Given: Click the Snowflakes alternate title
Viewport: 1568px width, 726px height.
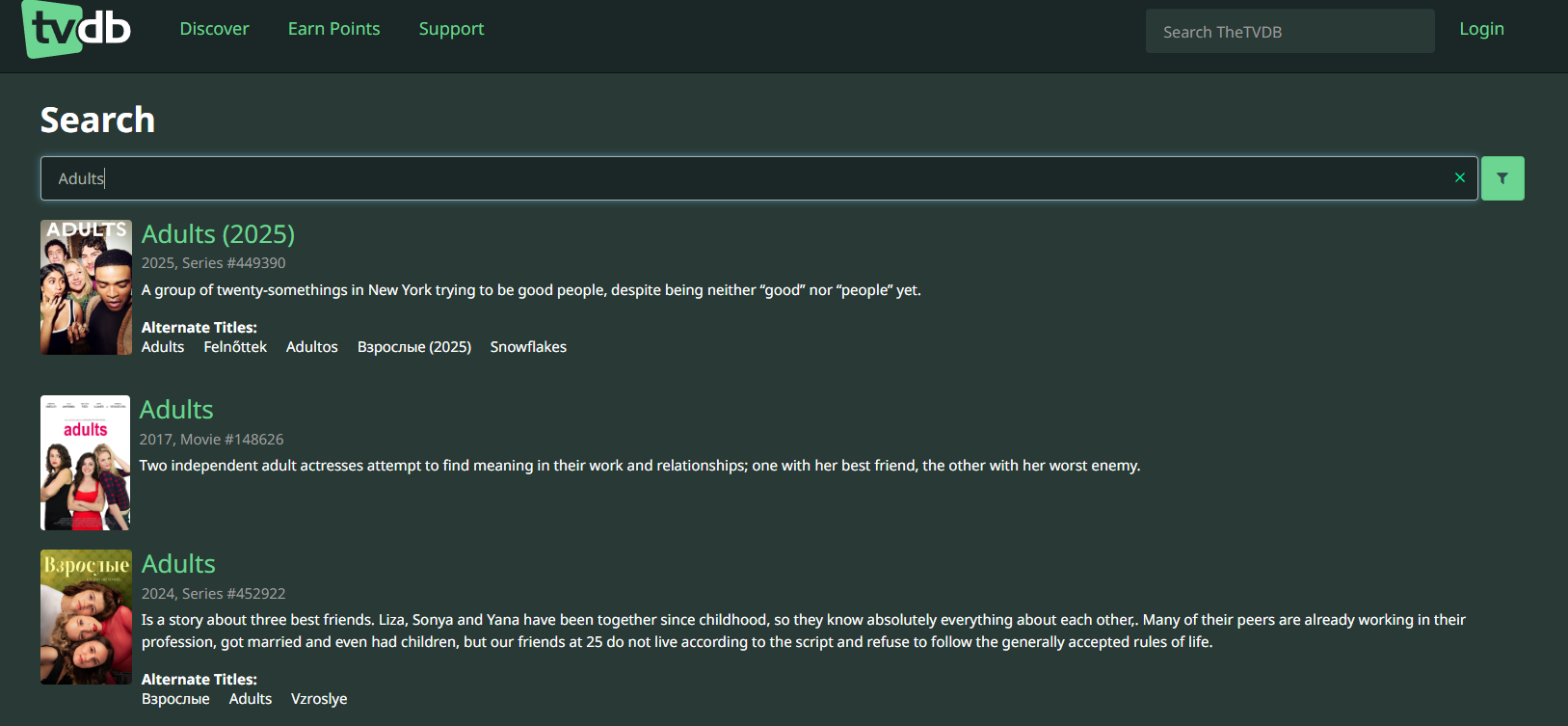Looking at the screenshot, I should tap(528, 347).
